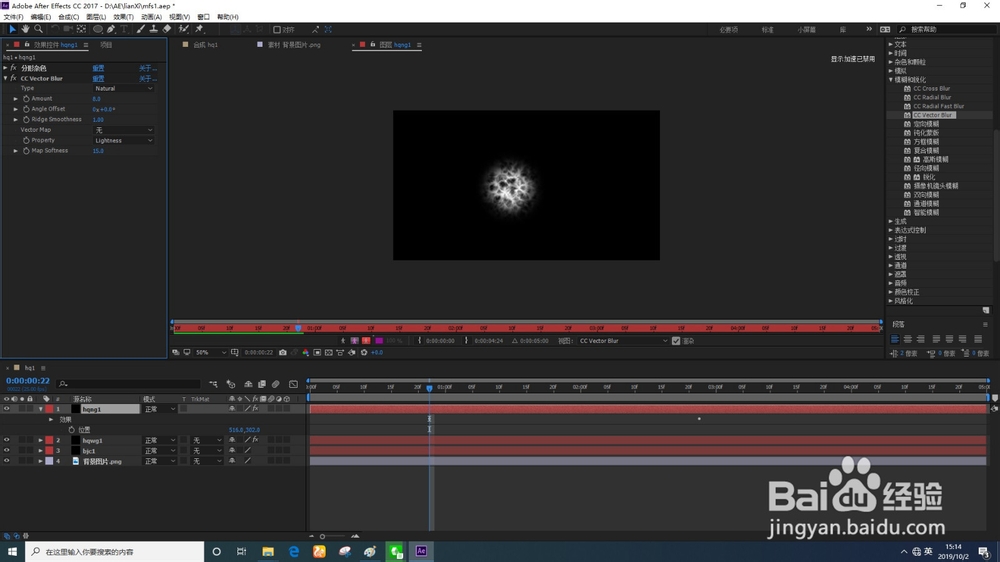Open the 文件(F) menu
1000x562 pixels.
point(13,17)
